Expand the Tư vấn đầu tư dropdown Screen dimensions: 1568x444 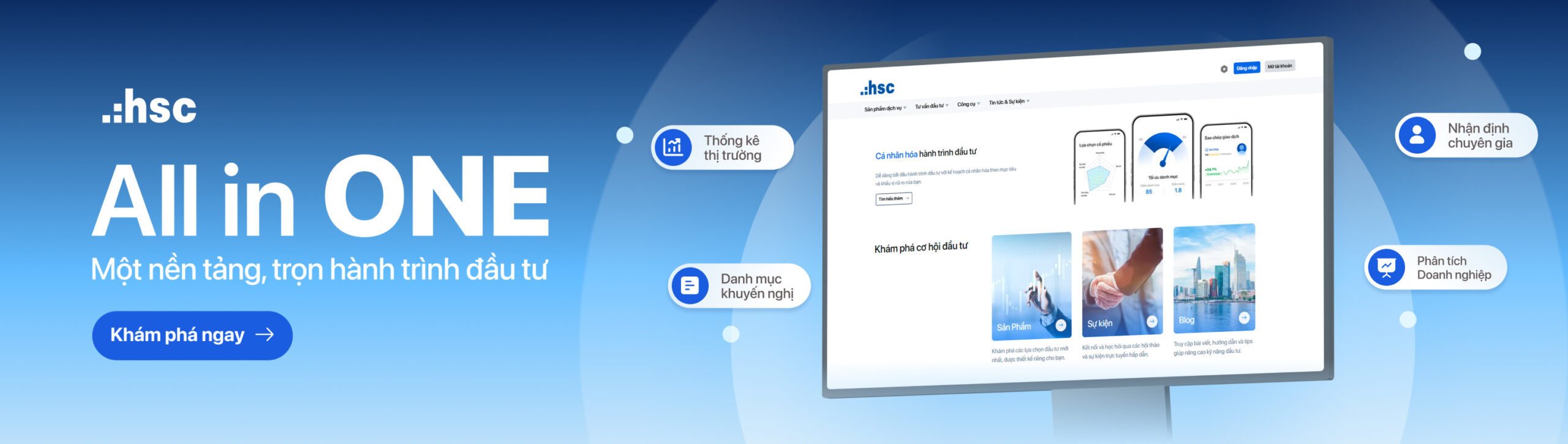click(932, 107)
